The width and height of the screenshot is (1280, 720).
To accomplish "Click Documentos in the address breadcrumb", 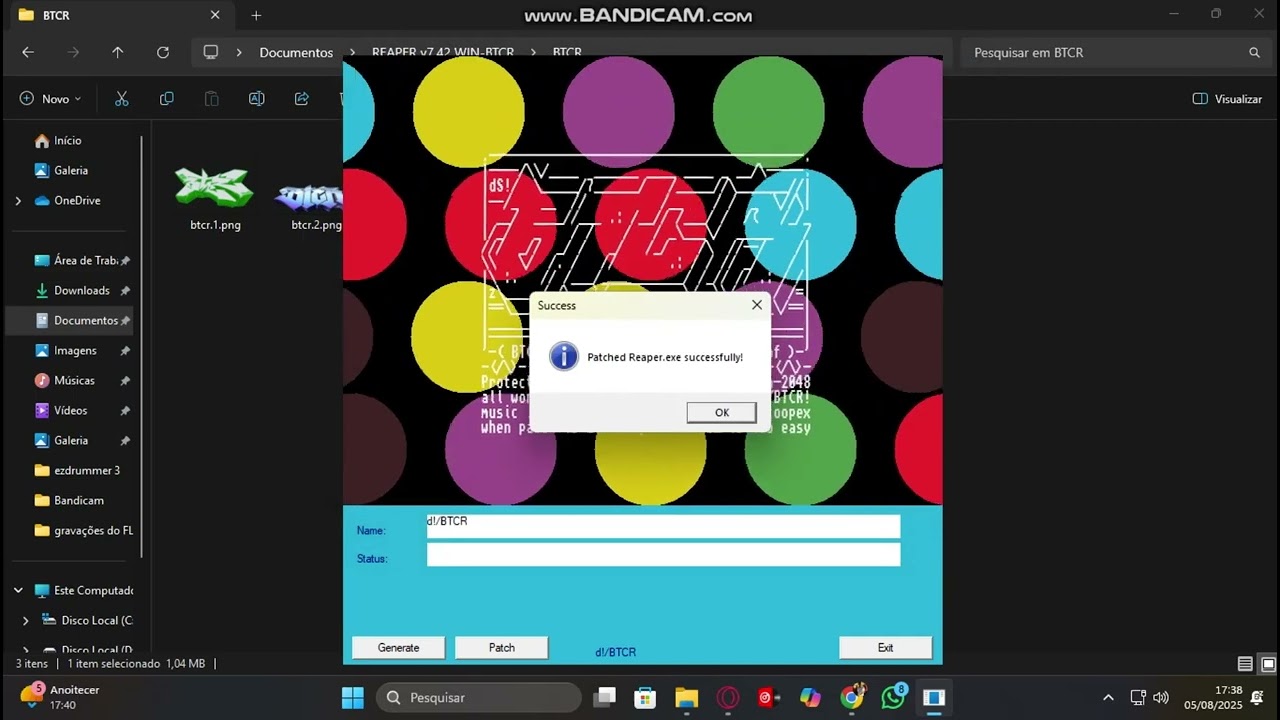I will coord(296,52).
